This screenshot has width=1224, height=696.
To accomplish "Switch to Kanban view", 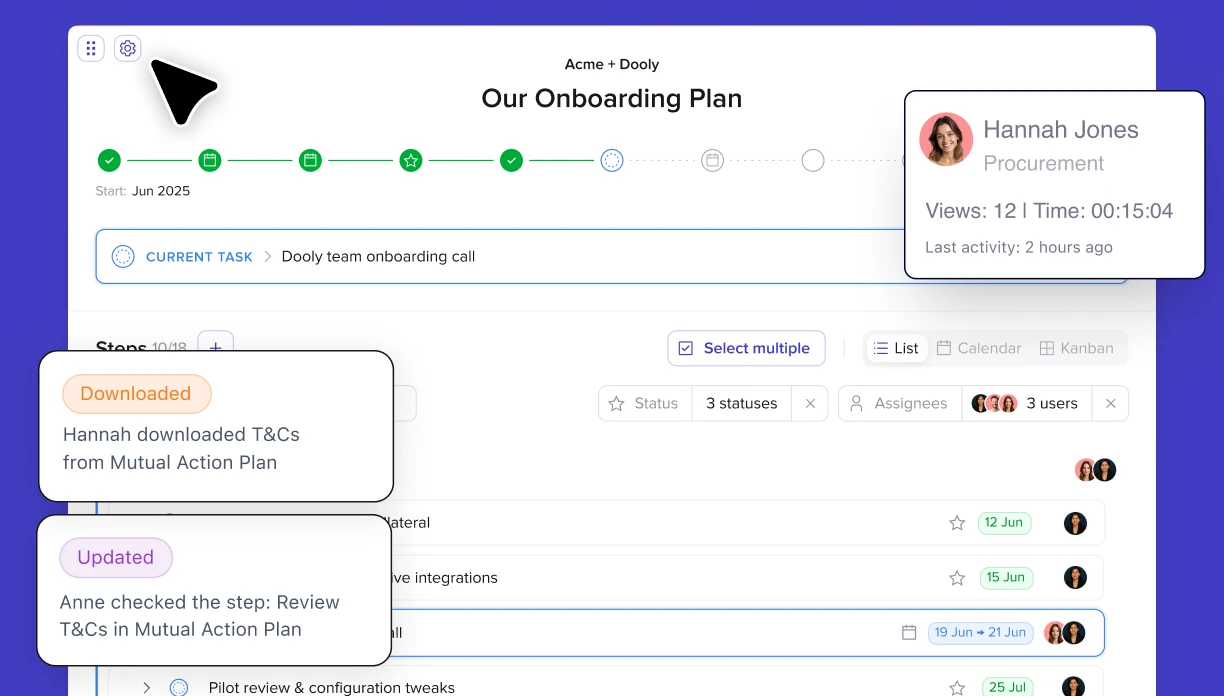I will [1076, 348].
